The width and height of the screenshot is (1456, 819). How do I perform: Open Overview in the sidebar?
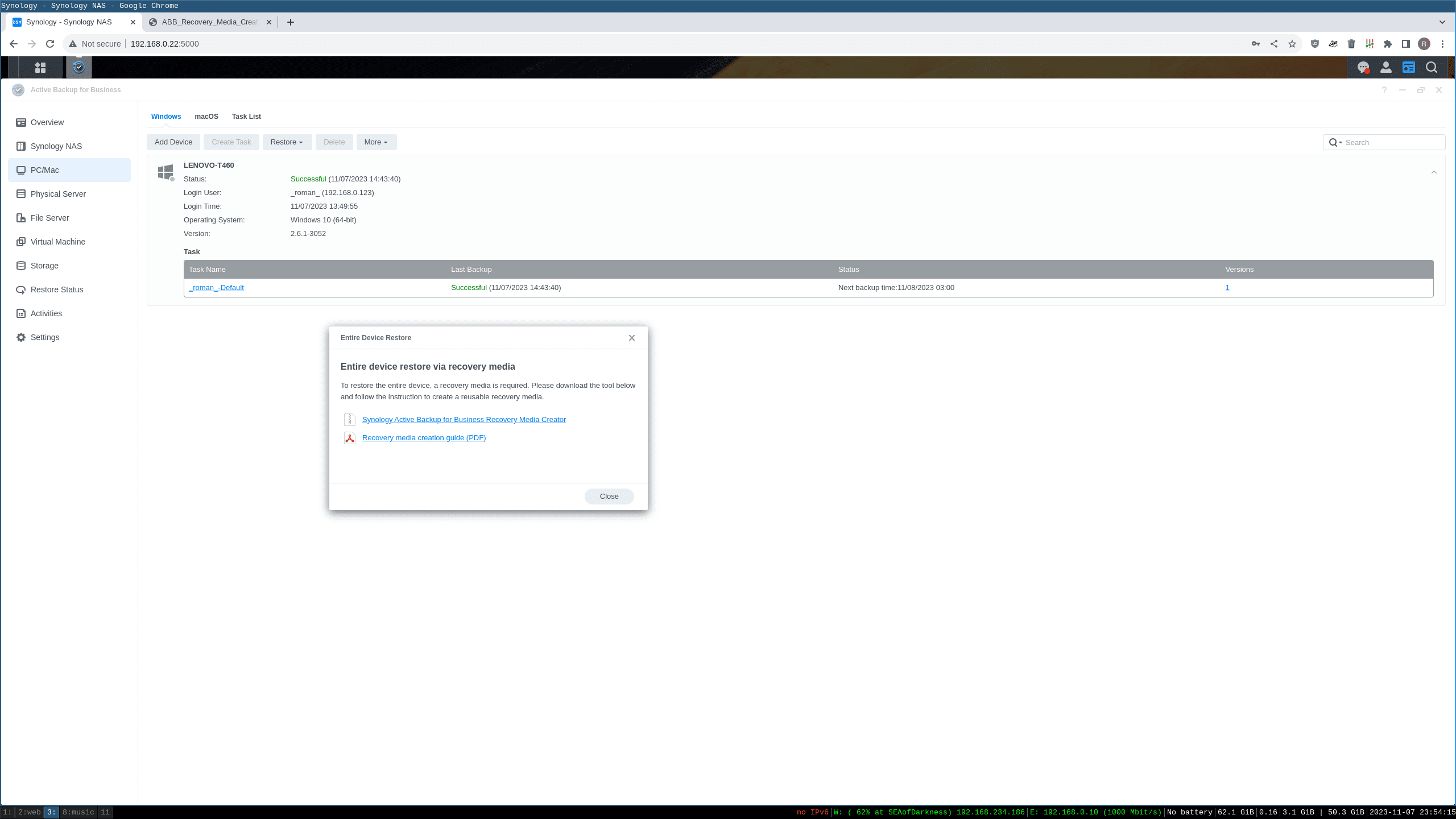click(x=69, y=122)
